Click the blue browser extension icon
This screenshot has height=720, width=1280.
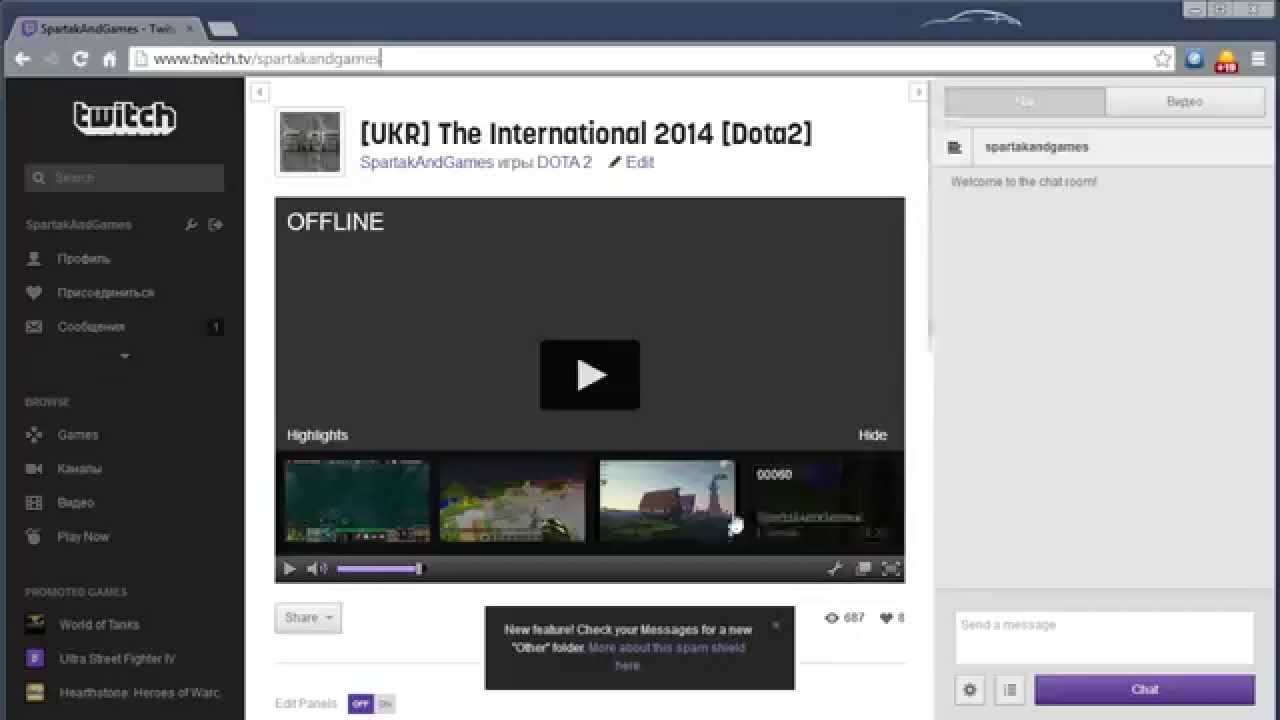pyautogui.click(x=1194, y=59)
